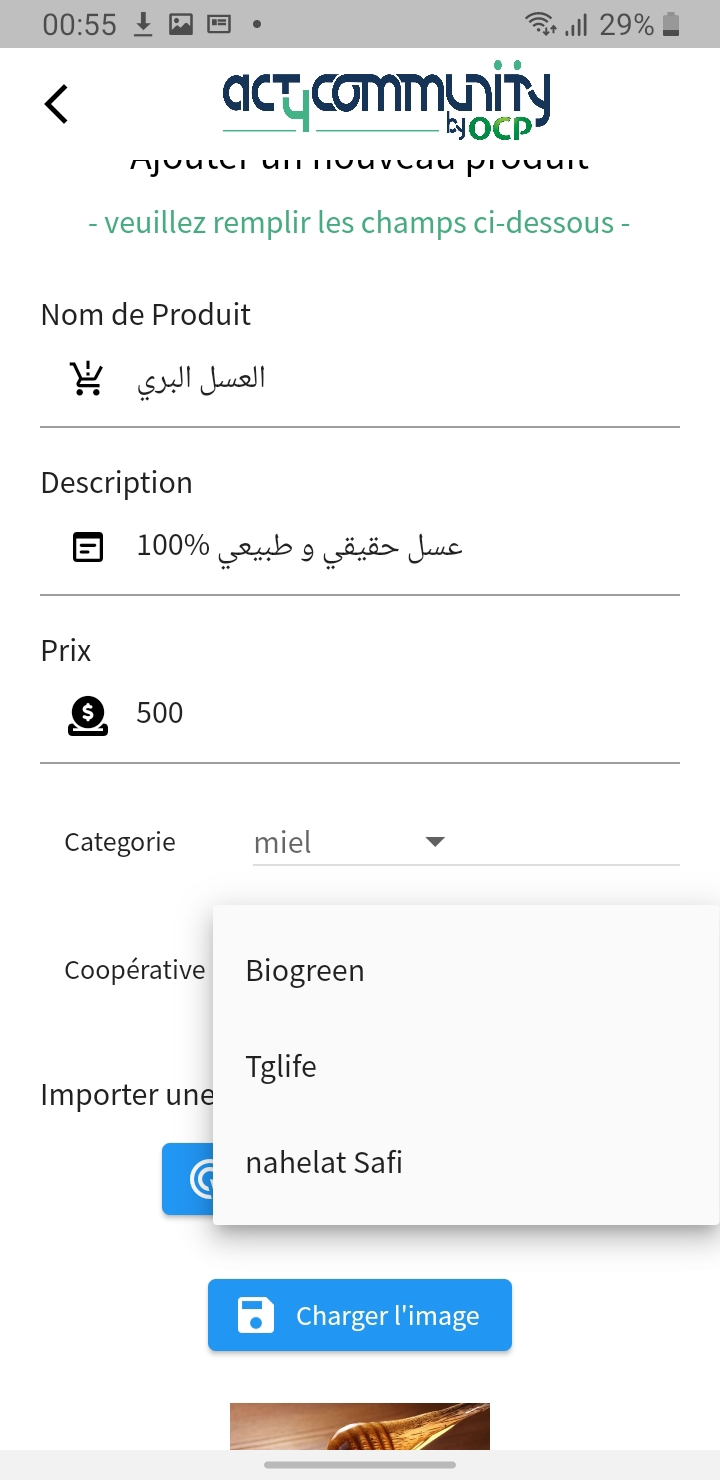
Task: Select Biogreen from the cooperative list
Action: [x=304, y=969]
